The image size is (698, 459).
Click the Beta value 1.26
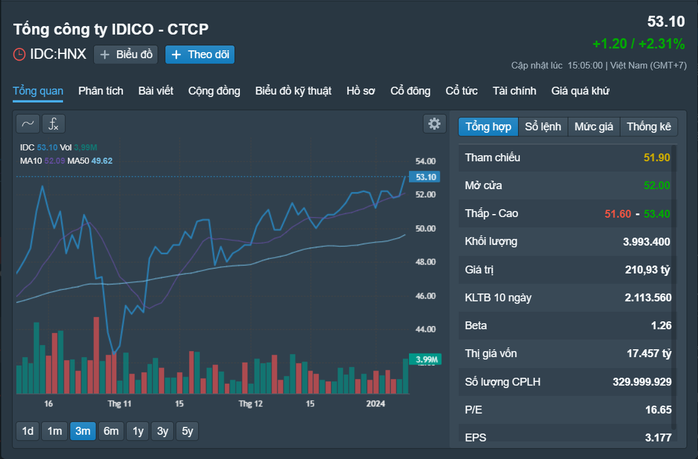point(661,325)
